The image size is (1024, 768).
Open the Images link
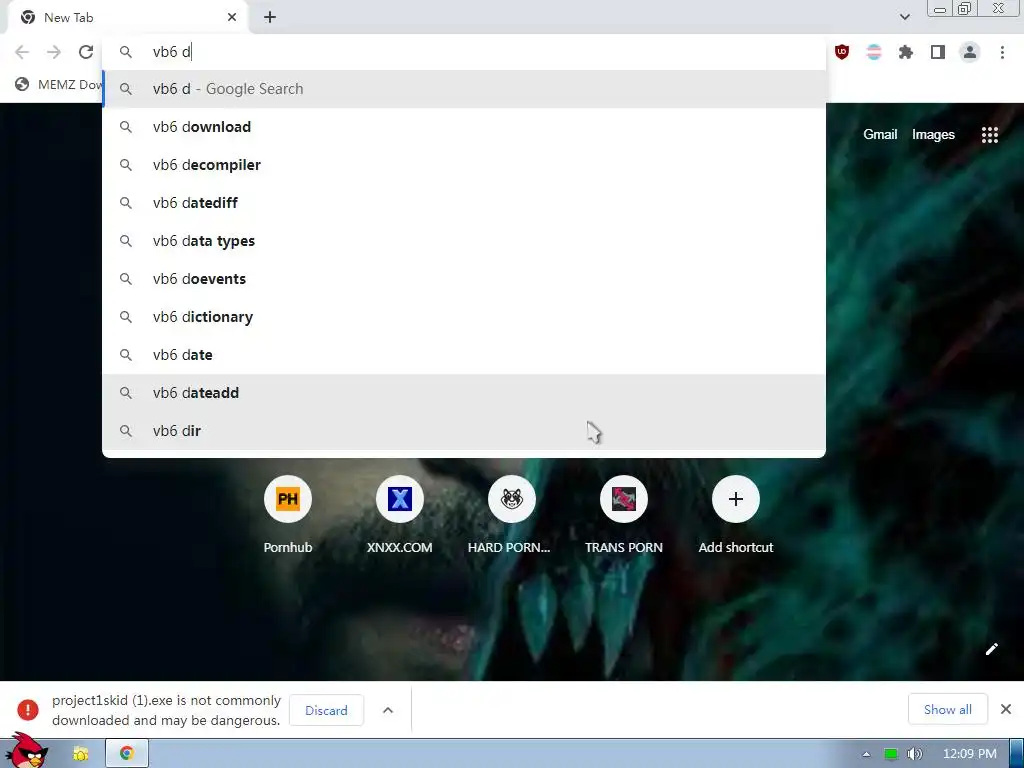933,135
